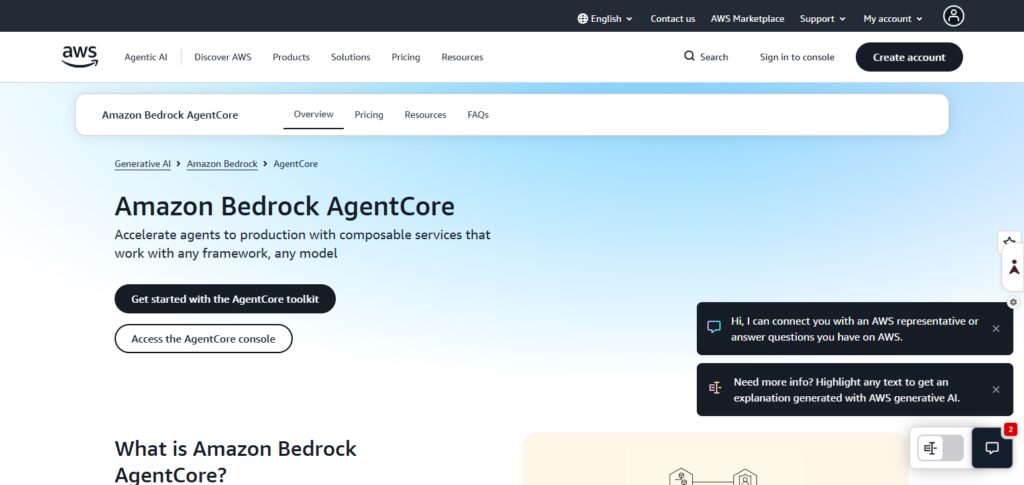Screen dimensions: 1024x485
Task: Open the Solutions menu
Action: click(351, 57)
